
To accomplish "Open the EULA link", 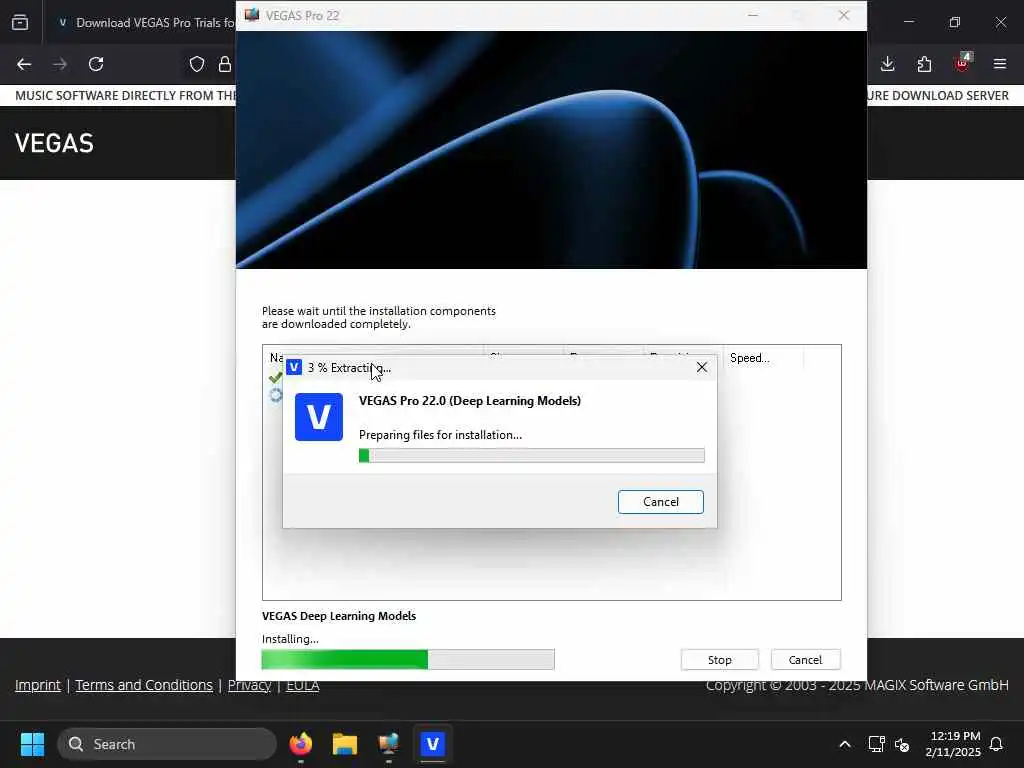I will click(x=303, y=685).
